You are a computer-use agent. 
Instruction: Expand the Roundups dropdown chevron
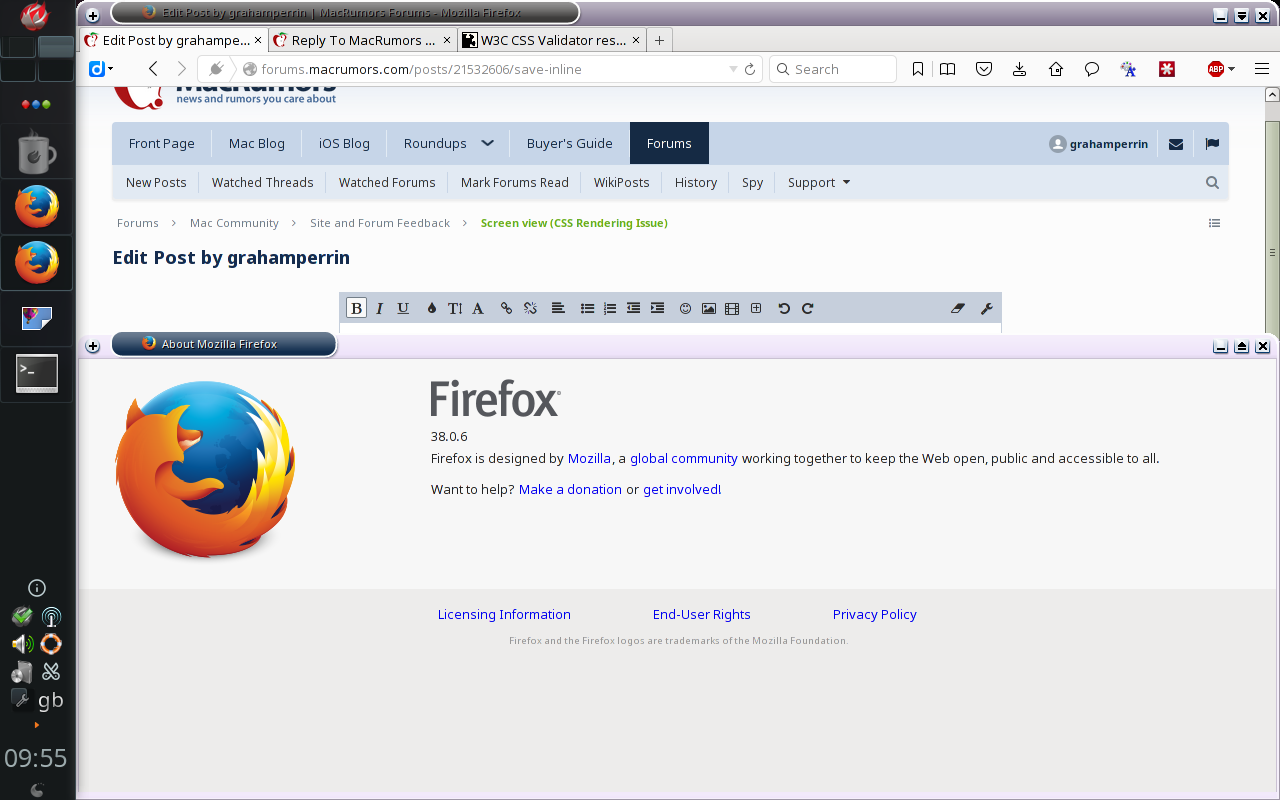487,143
